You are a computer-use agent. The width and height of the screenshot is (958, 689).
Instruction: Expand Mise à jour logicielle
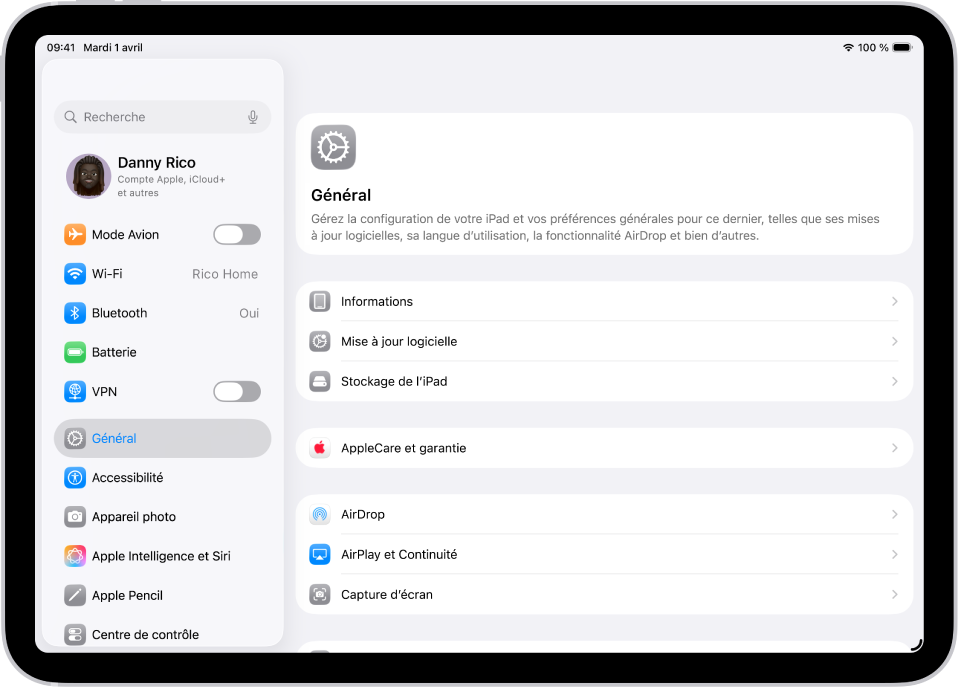pyautogui.click(x=894, y=341)
